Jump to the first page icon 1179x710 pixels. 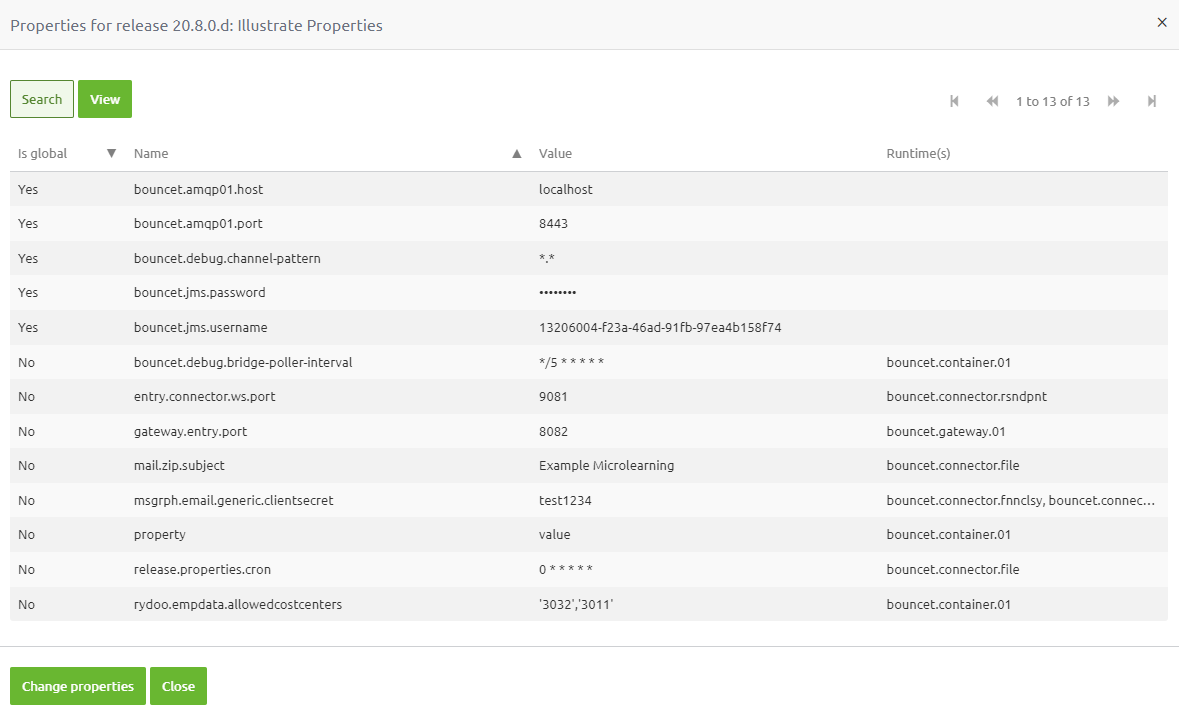pos(954,100)
